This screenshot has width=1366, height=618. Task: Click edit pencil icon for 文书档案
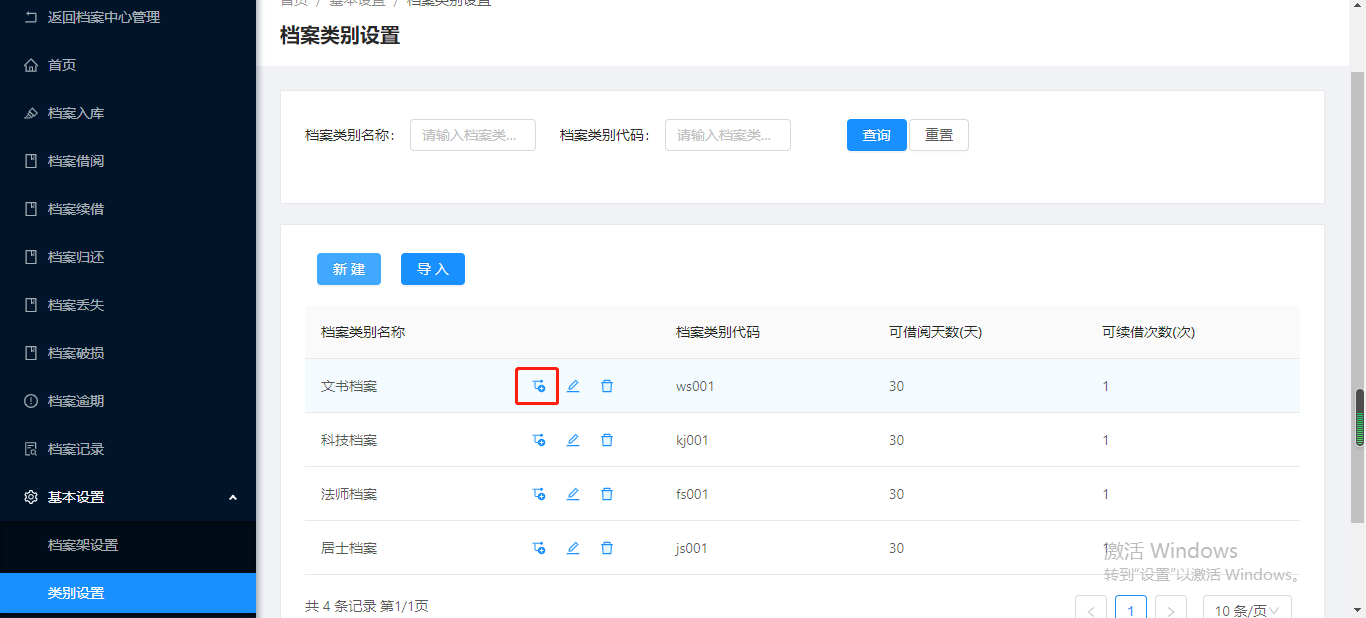(573, 386)
